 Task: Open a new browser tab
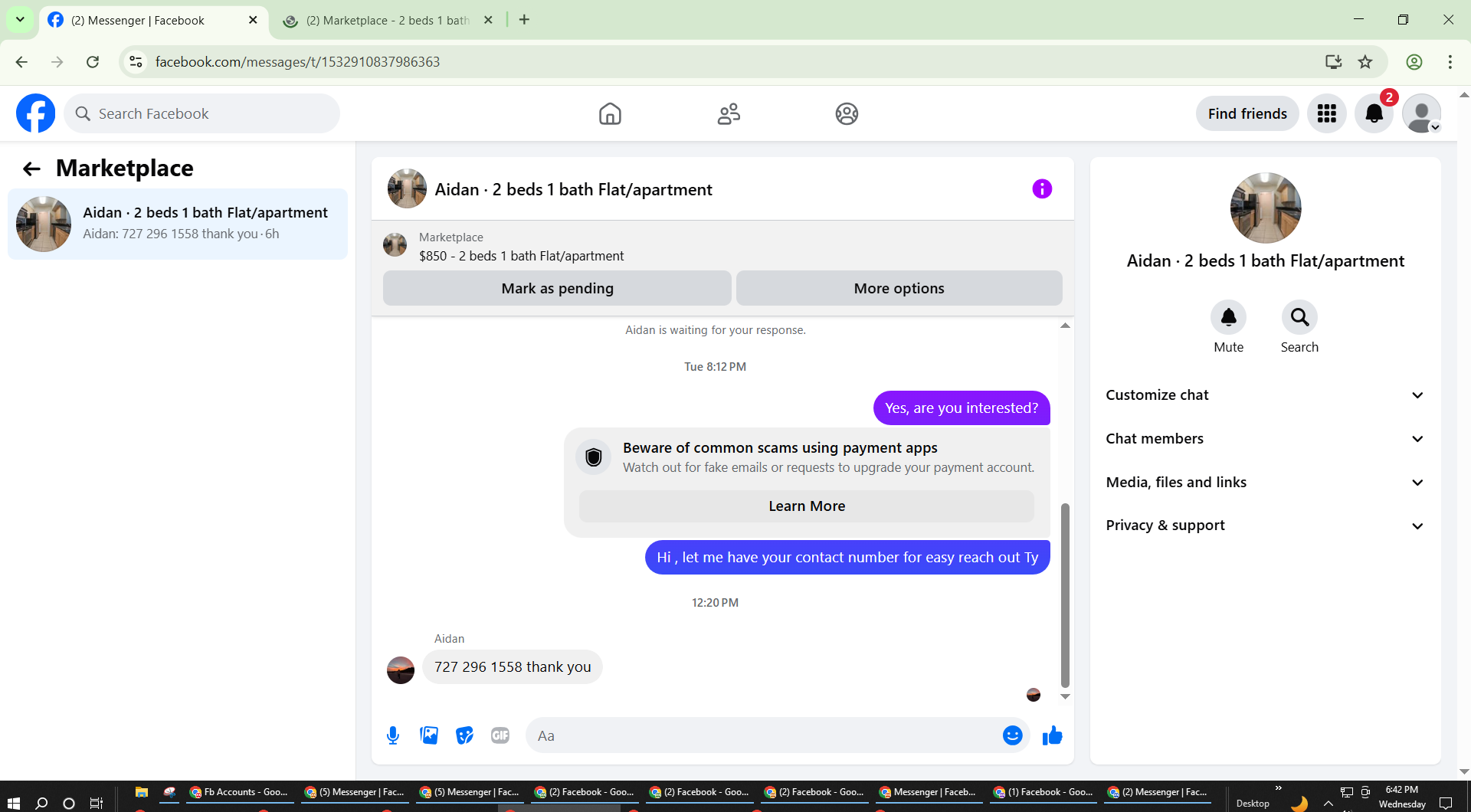point(524,20)
